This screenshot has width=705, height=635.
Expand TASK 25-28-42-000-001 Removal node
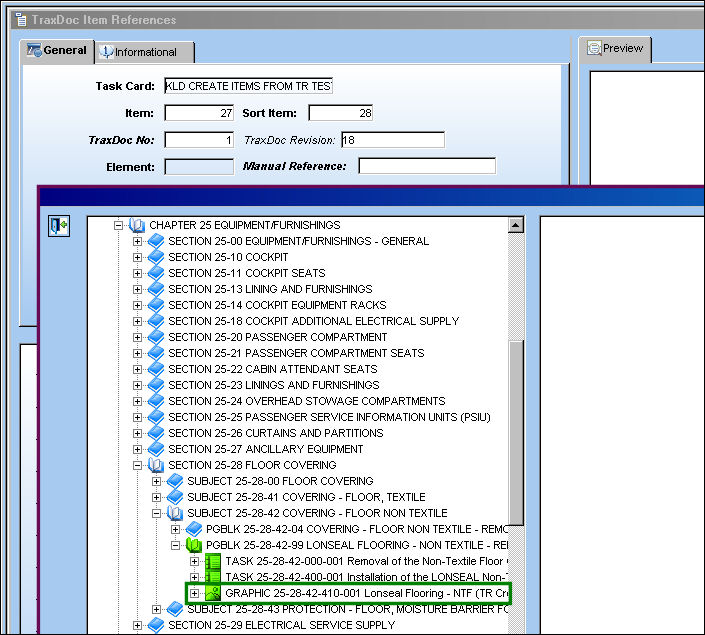tap(194, 561)
